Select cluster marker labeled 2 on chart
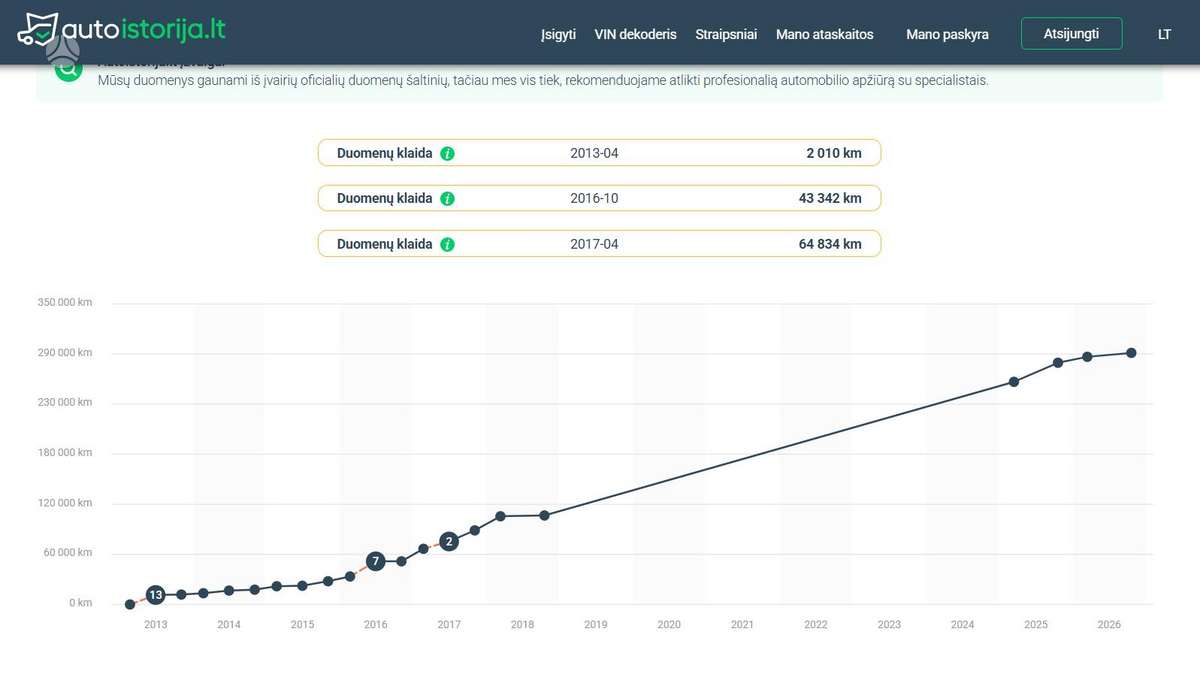 tap(449, 541)
